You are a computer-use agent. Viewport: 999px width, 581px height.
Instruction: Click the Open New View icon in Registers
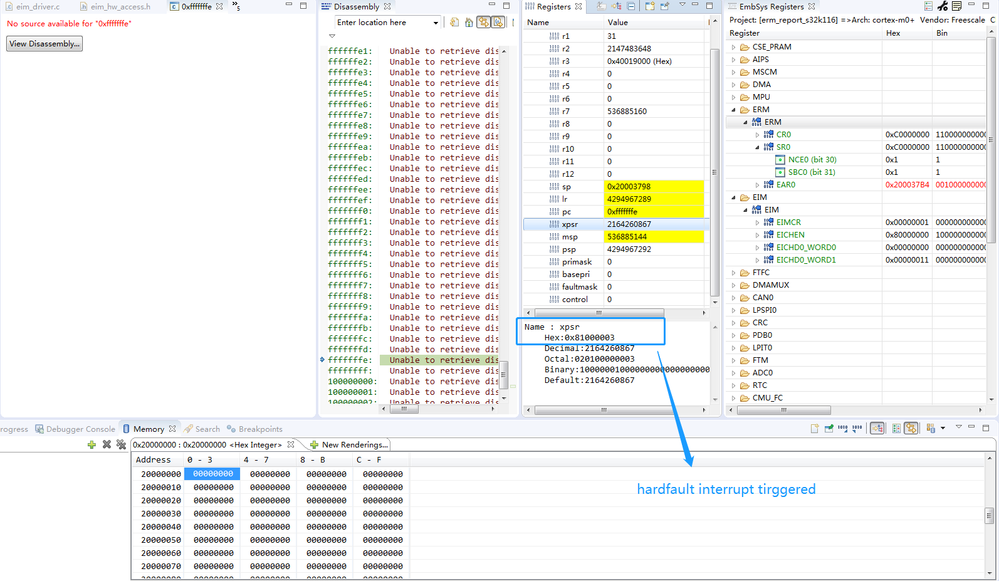click(x=649, y=6)
